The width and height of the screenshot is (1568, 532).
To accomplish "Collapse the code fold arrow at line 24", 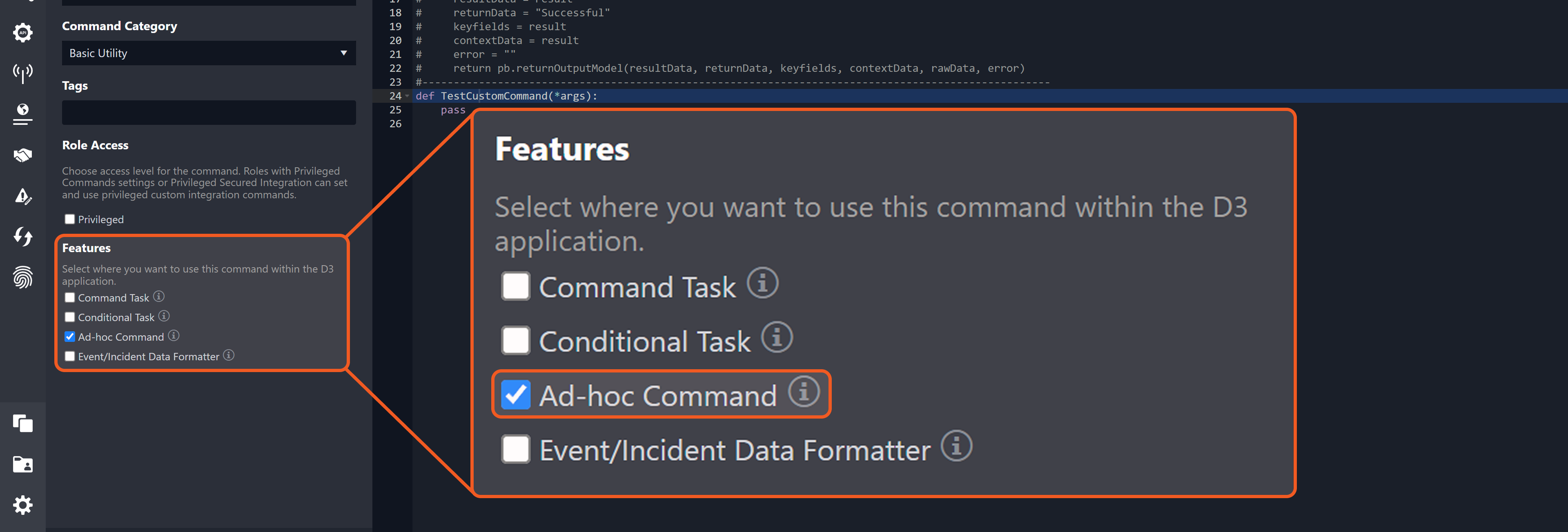I will point(407,96).
